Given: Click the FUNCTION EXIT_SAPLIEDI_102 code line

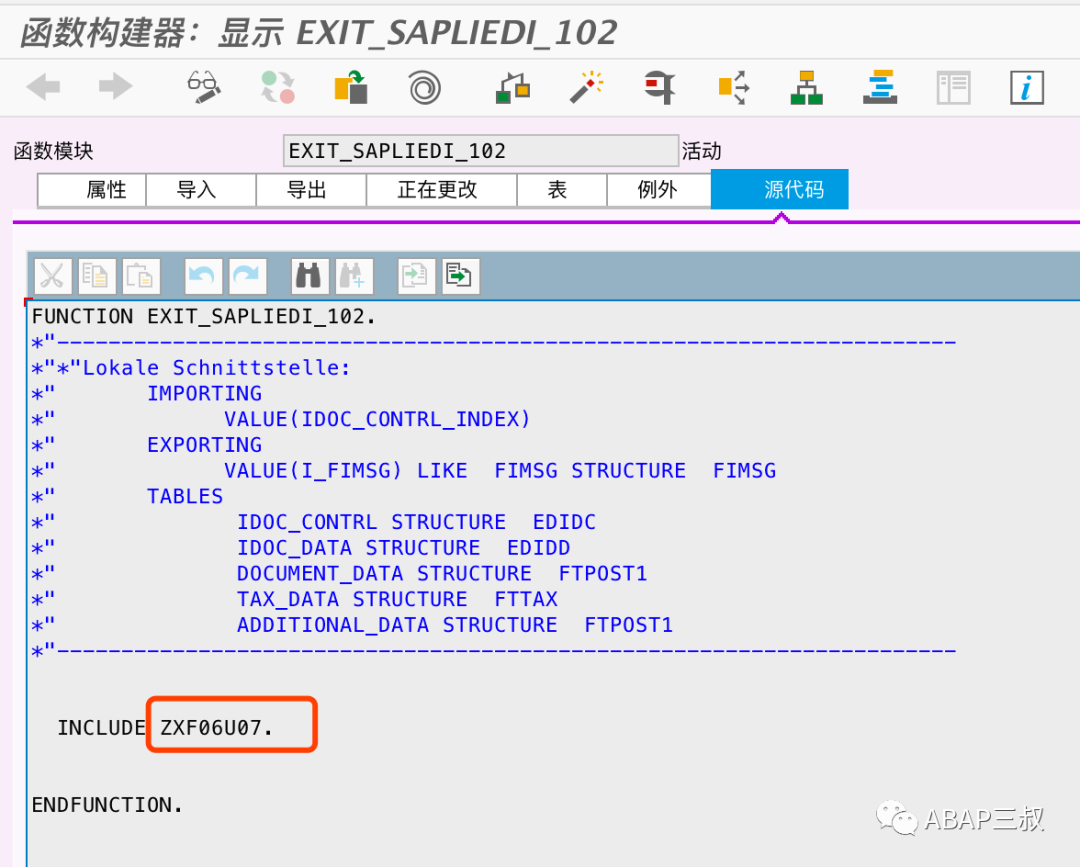Looking at the screenshot, I should point(204,316).
